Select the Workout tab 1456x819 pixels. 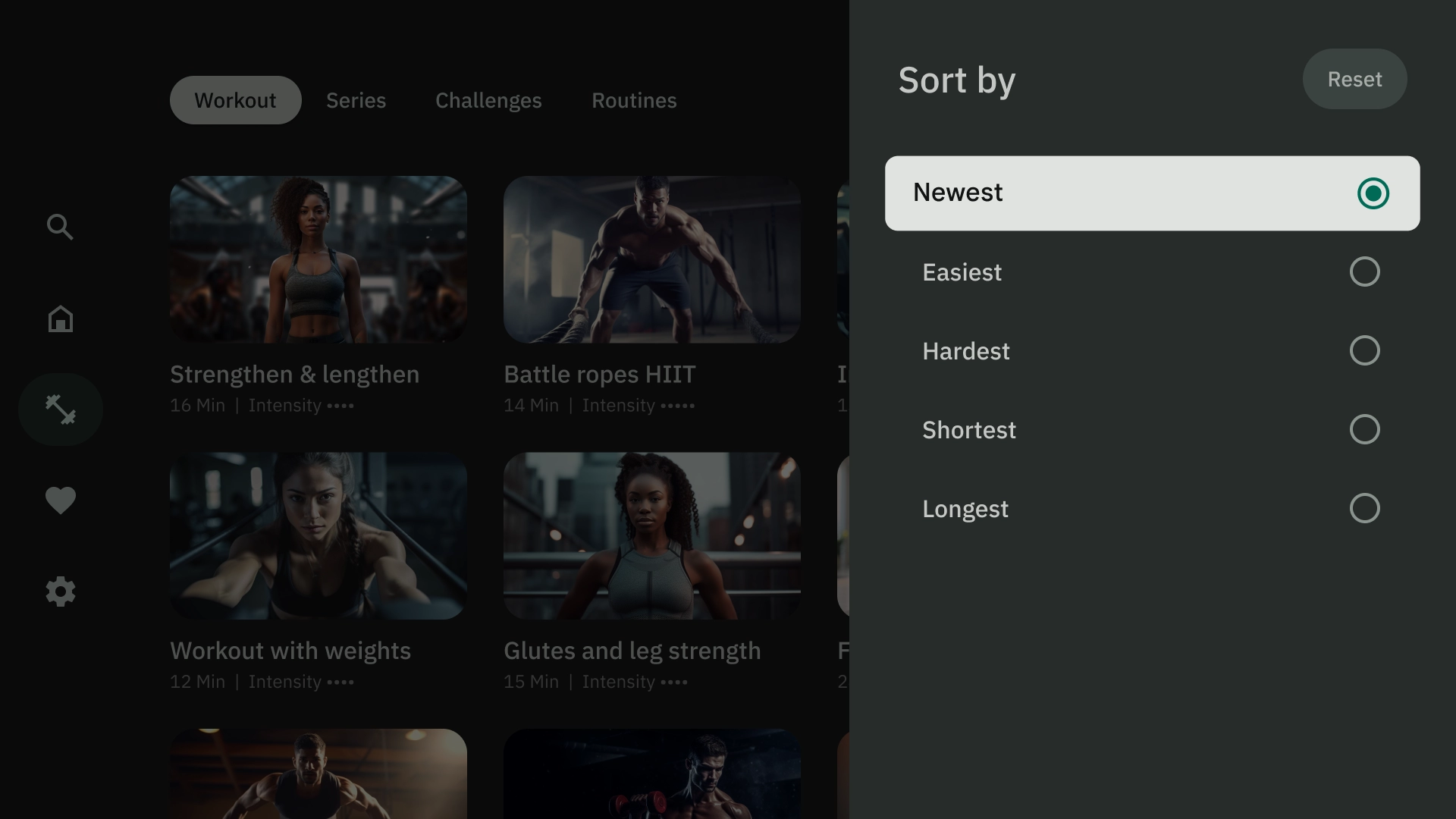point(235,99)
